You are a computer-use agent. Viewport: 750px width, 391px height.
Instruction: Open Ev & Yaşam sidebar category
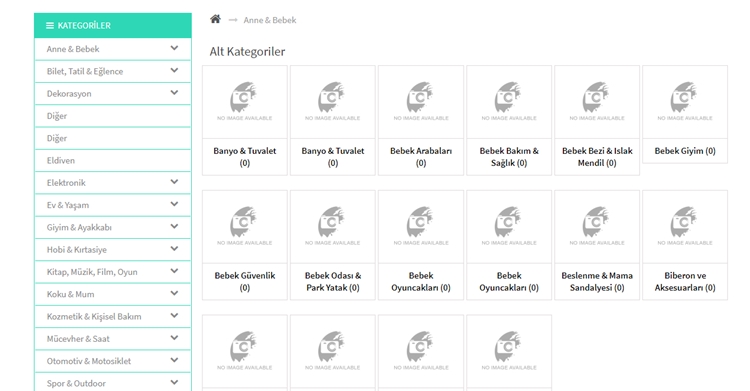[x=67, y=205]
